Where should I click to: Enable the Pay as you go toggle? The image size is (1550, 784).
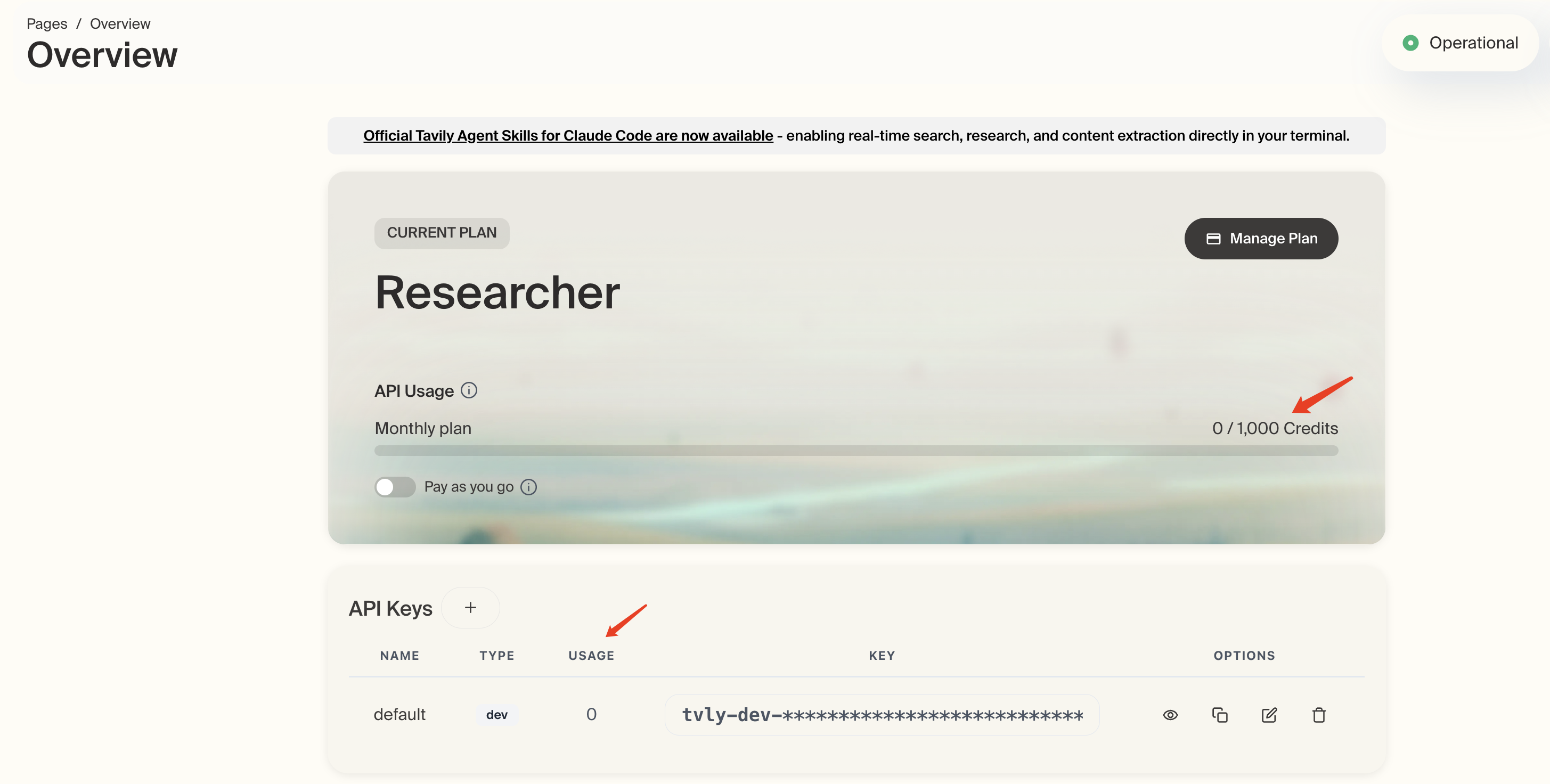(x=395, y=487)
